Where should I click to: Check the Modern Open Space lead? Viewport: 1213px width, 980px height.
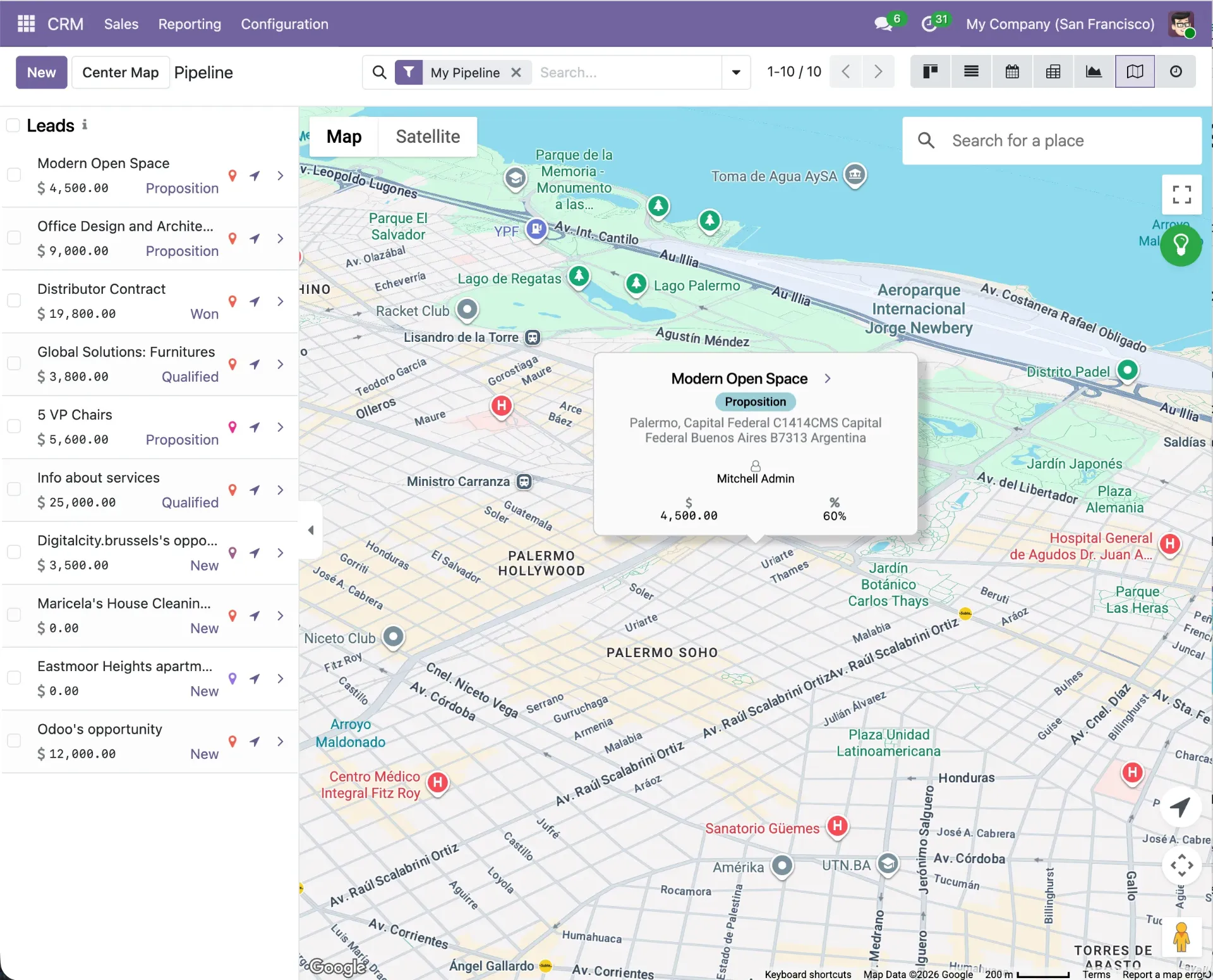pyautogui.click(x=14, y=175)
